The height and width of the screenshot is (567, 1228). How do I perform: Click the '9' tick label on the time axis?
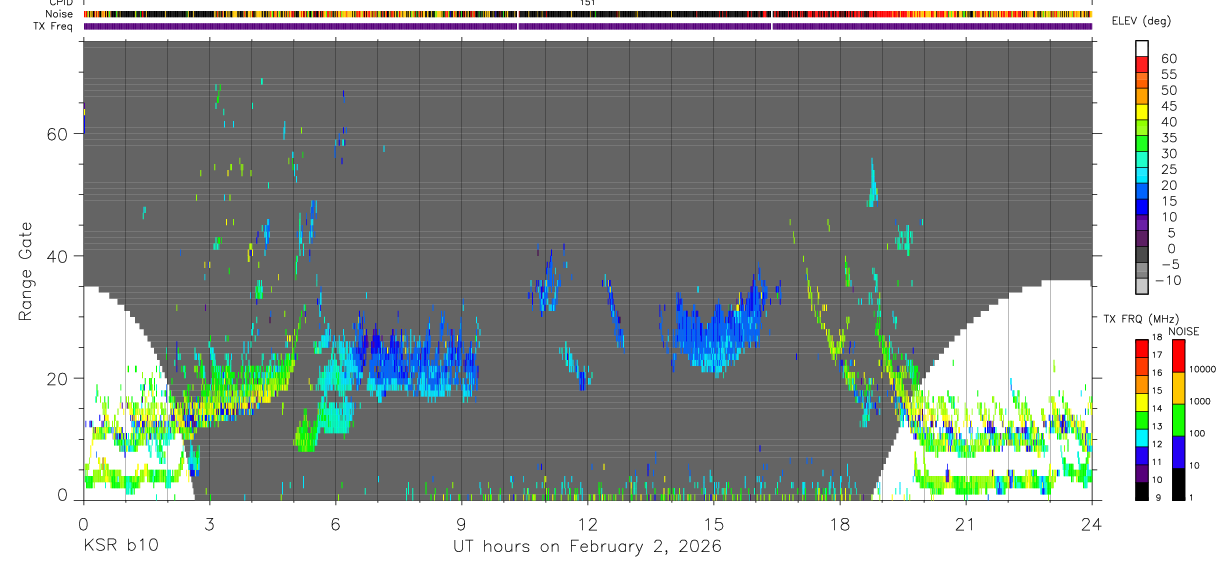tap(461, 523)
